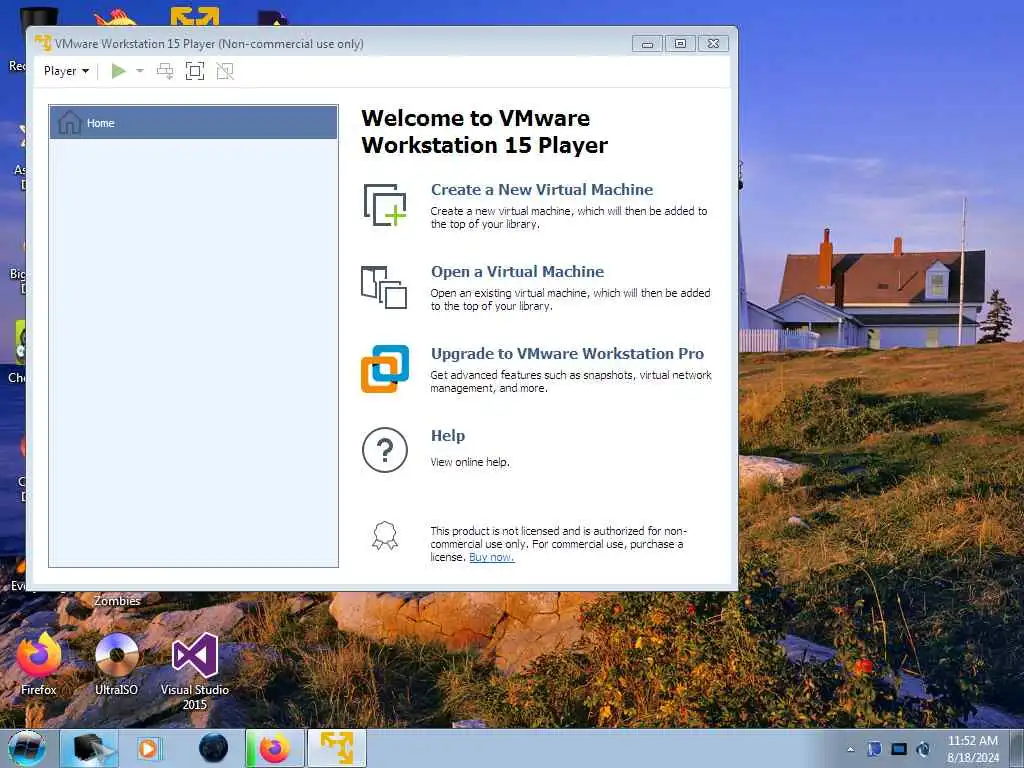Click the question mark help icon

[385, 450]
